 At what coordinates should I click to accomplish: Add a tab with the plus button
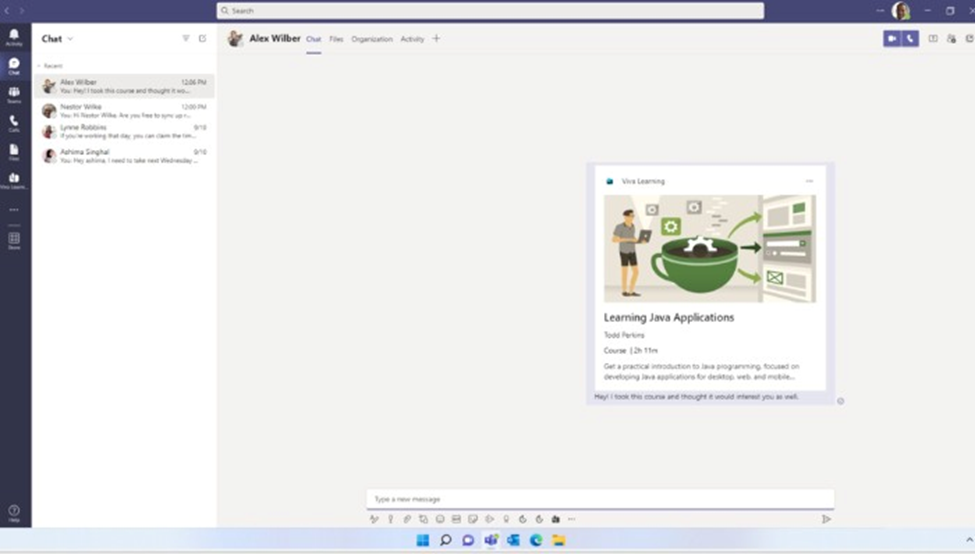point(436,39)
